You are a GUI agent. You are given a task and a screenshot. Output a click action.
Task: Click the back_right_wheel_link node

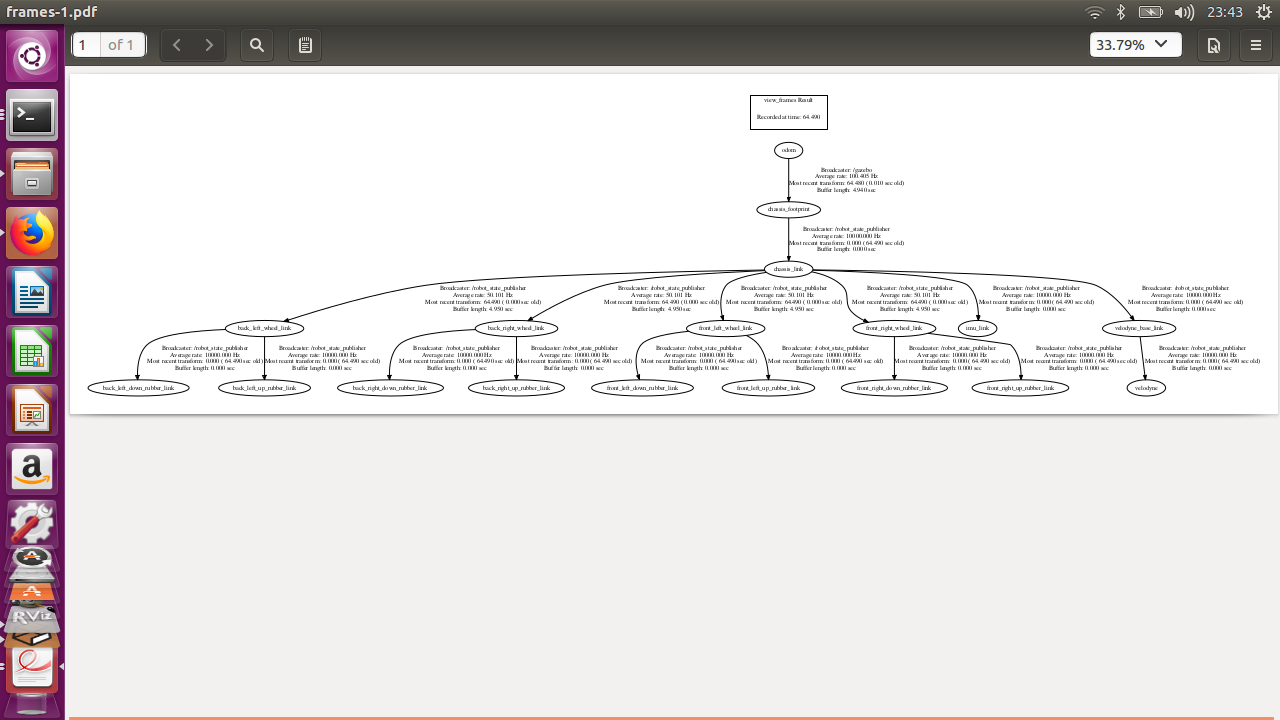coord(515,327)
